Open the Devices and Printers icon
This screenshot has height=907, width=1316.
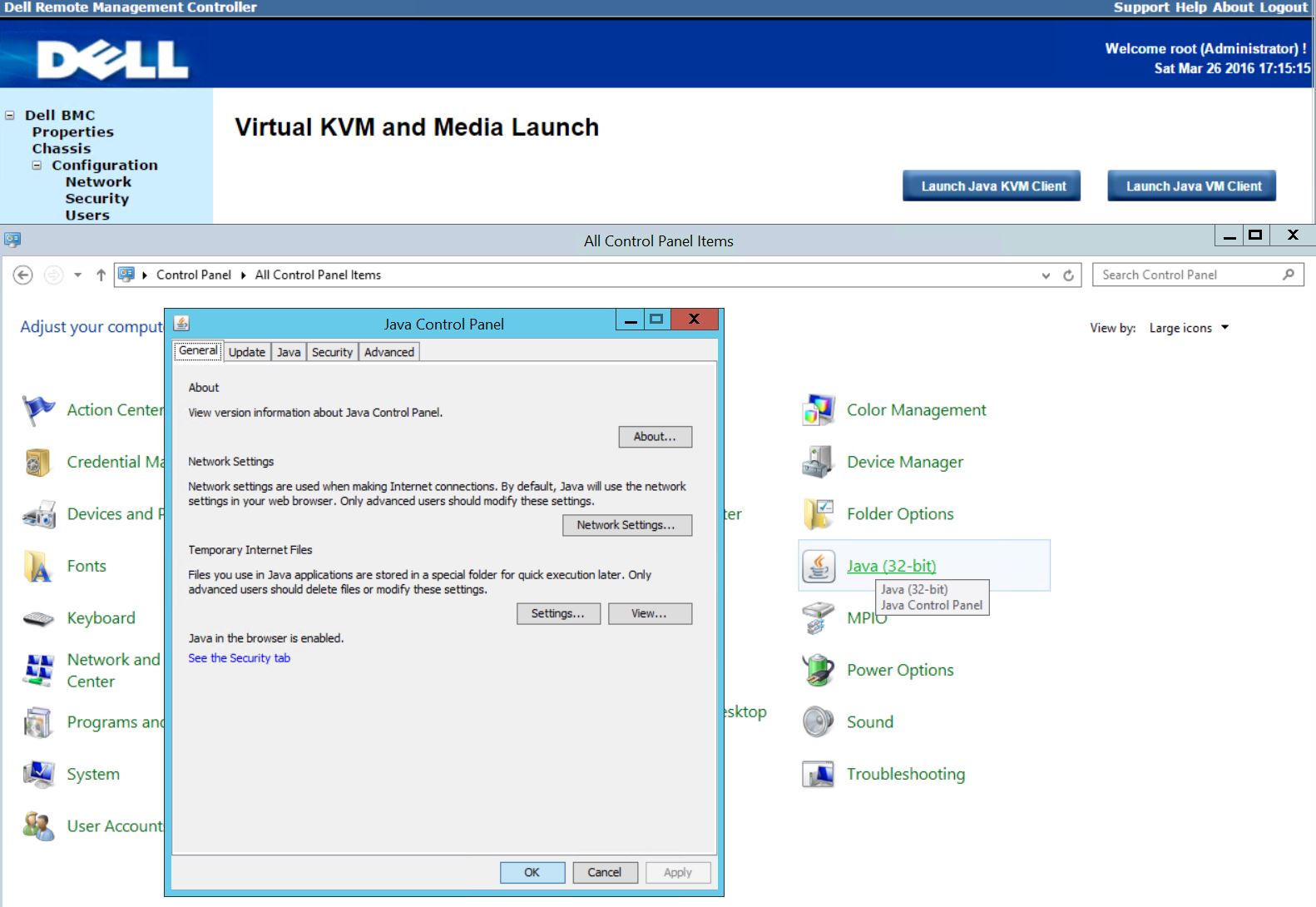click(x=38, y=515)
